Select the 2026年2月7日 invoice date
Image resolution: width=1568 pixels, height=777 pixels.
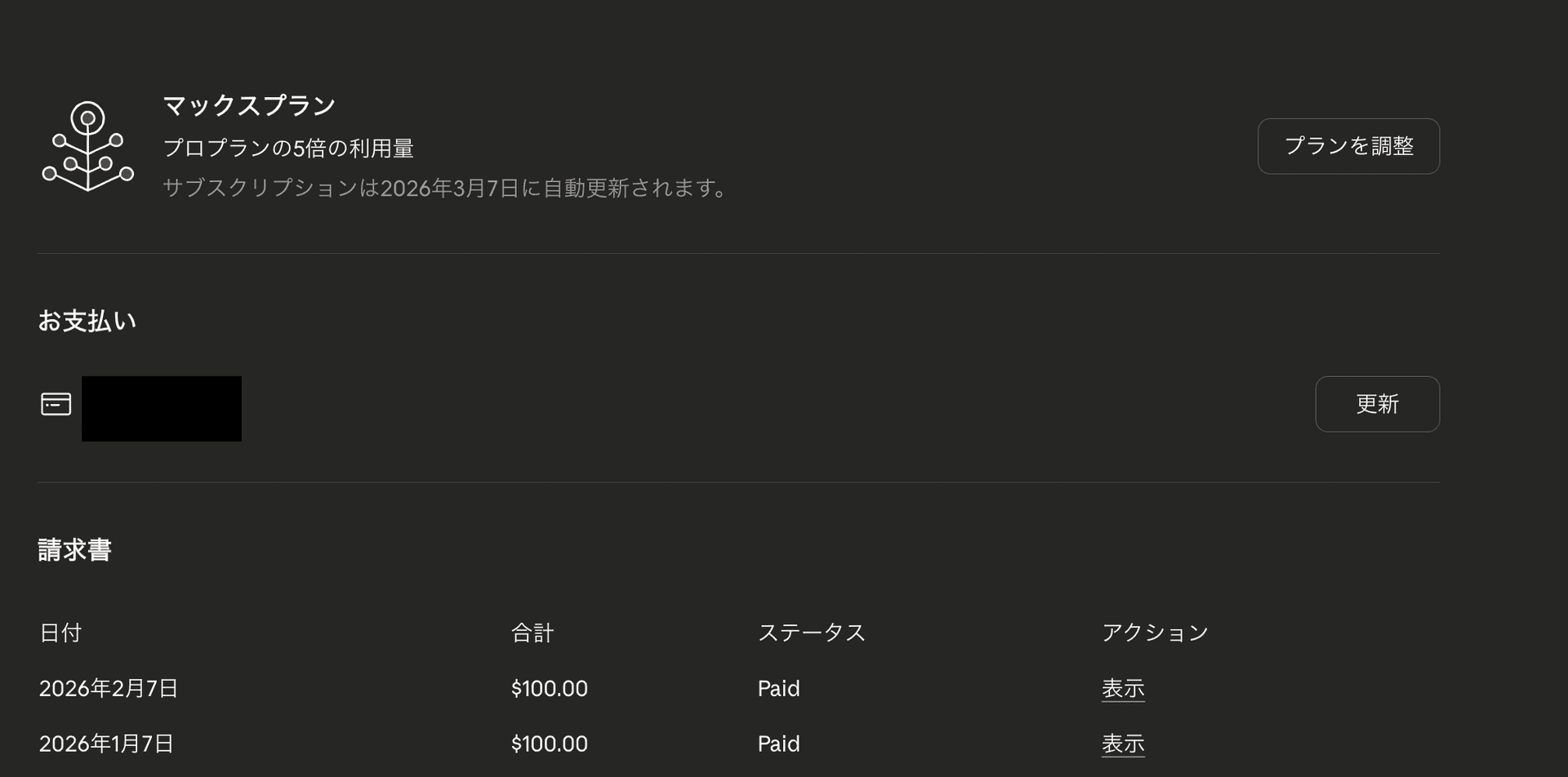coord(109,689)
